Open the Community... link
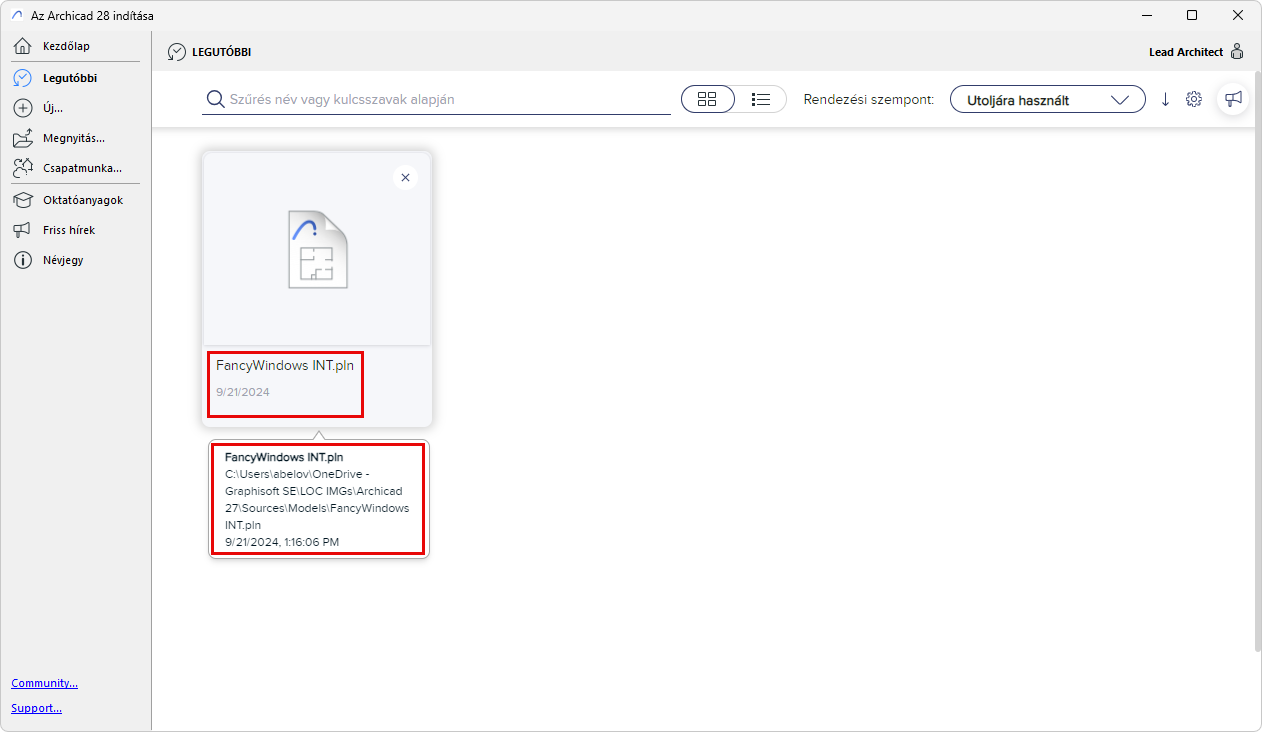 point(45,683)
